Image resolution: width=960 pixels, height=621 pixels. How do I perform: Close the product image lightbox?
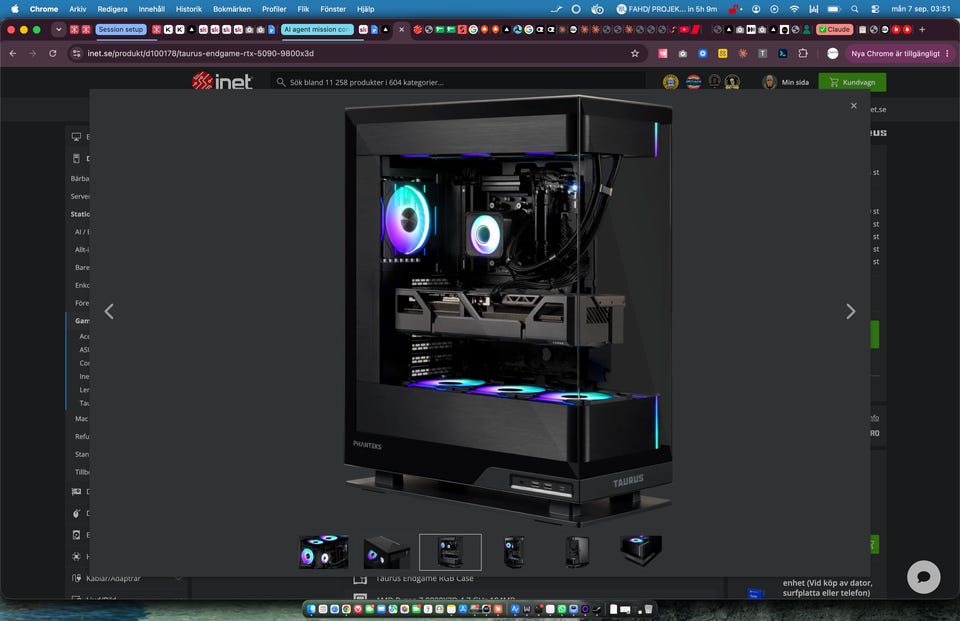853,106
